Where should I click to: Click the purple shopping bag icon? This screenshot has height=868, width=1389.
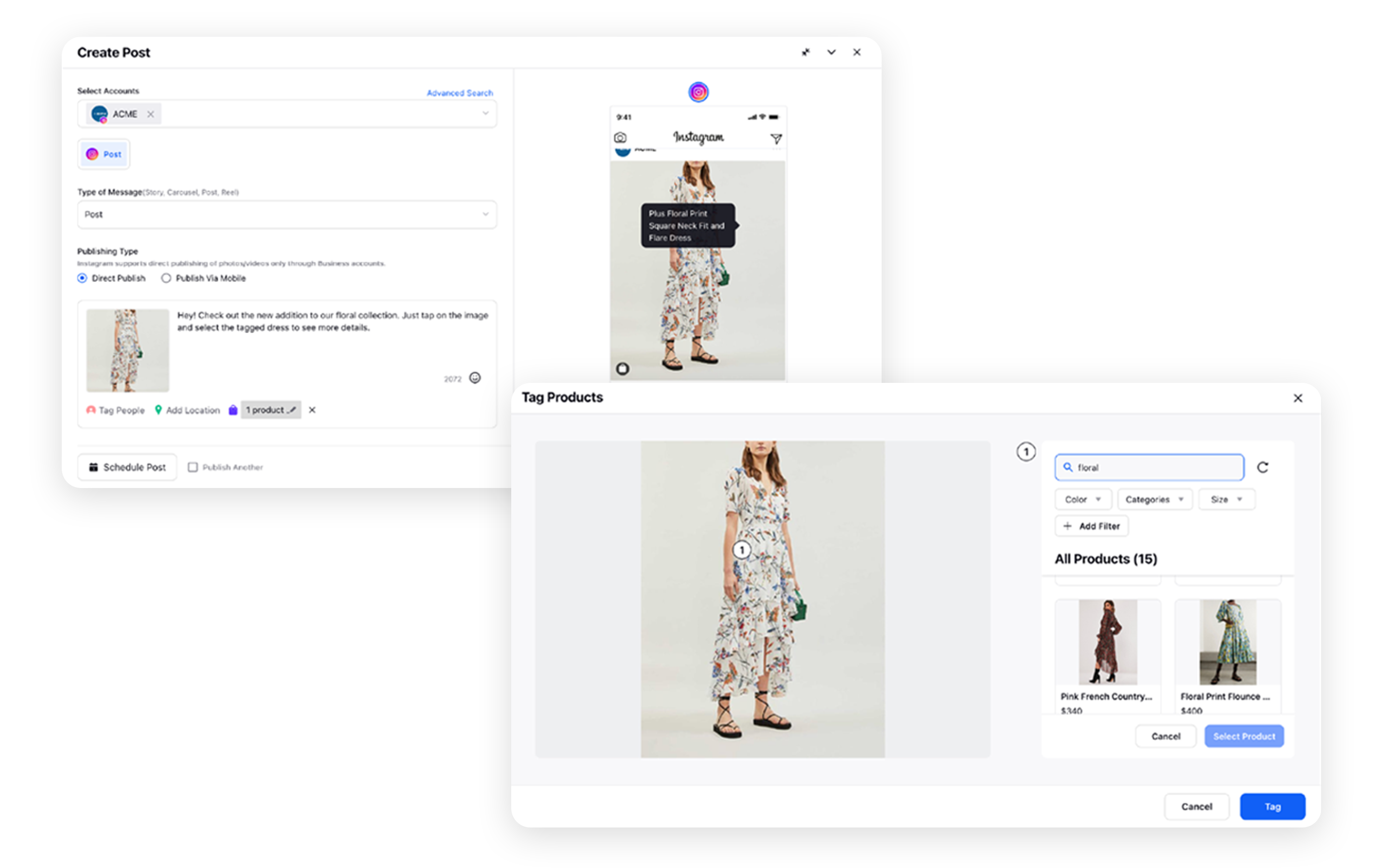tap(233, 410)
